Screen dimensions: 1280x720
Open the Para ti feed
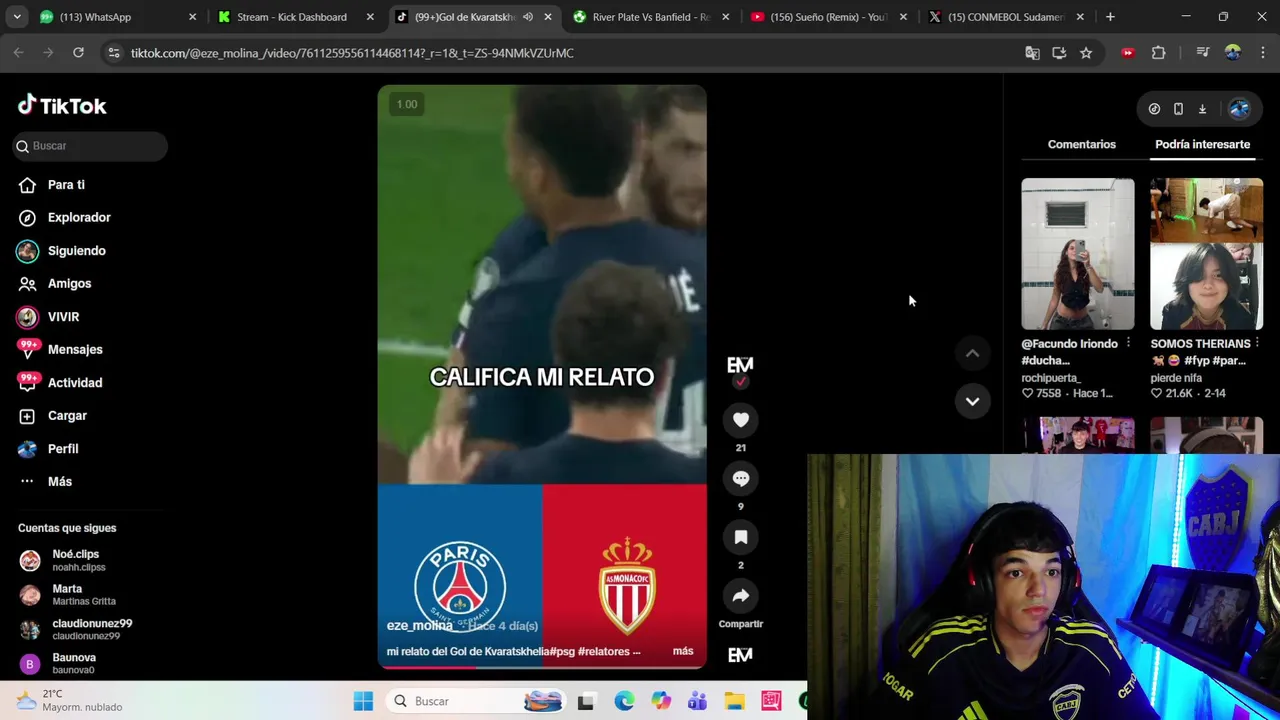click(66, 185)
